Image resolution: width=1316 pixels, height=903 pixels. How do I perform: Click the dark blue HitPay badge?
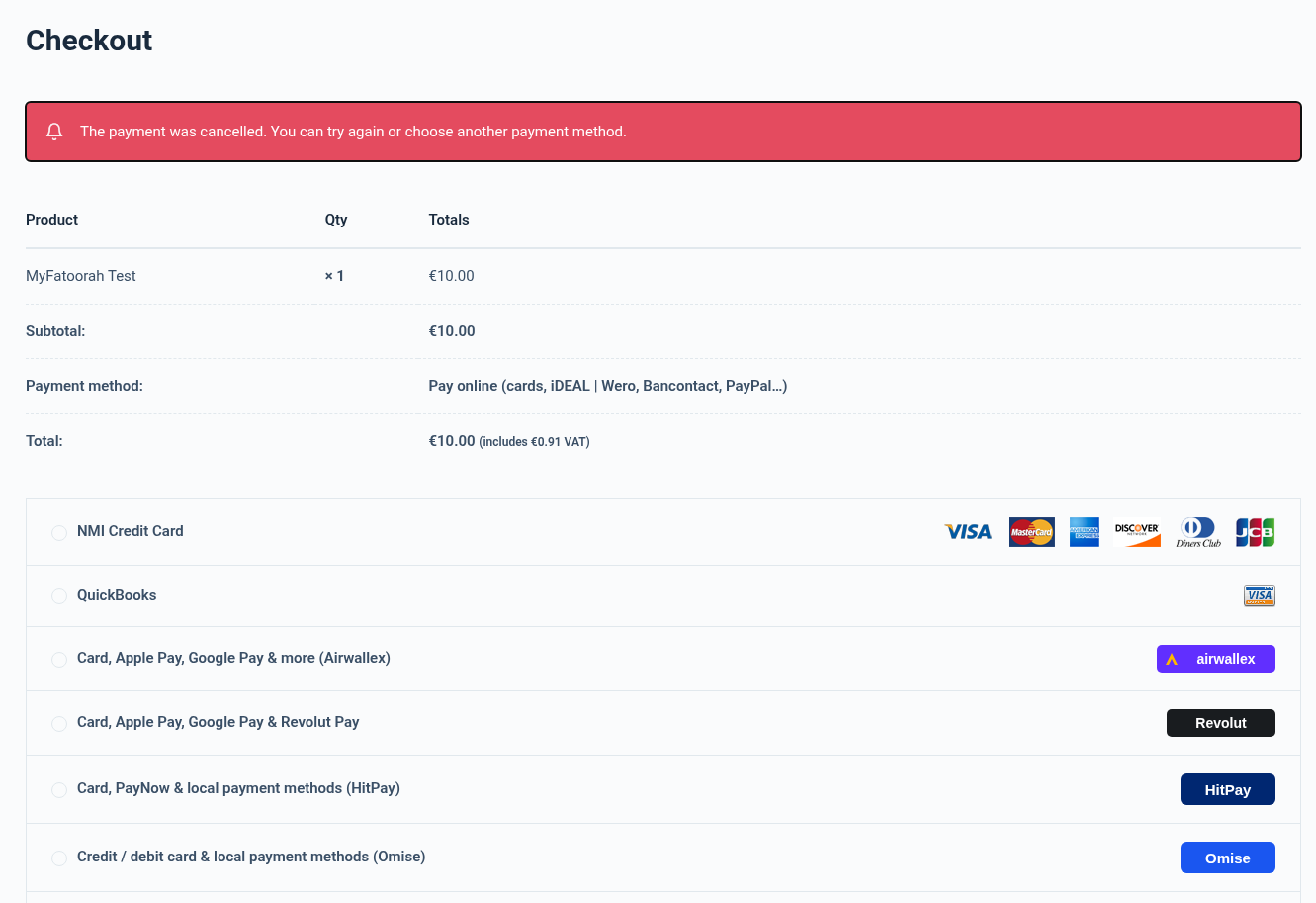coord(1228,789)
